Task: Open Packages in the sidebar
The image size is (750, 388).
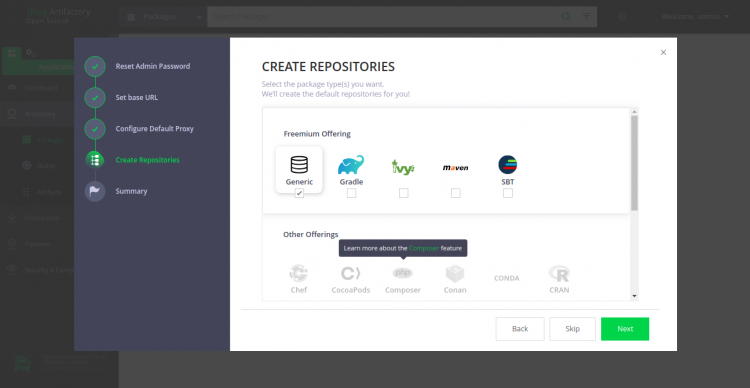Action: [x=50, y=140]
